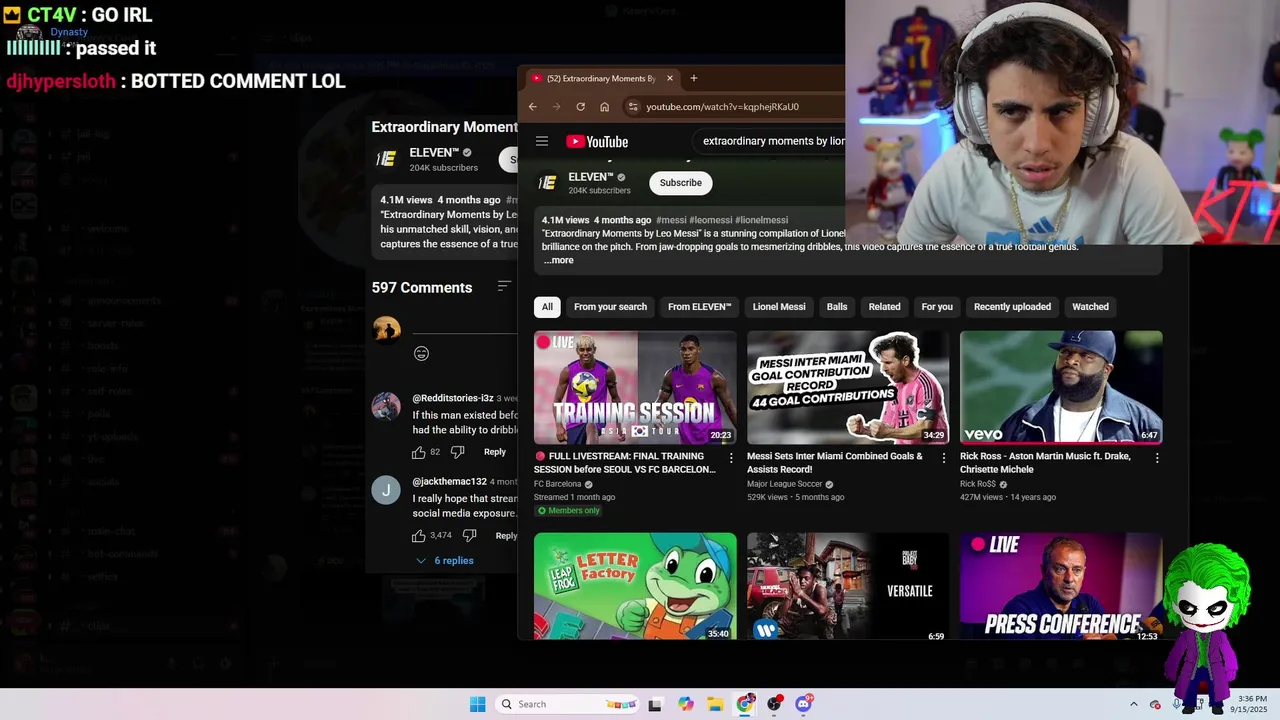The image size is (1280, 720).
Task: Go back with the browser back arrow
Action: click(532, 107)
